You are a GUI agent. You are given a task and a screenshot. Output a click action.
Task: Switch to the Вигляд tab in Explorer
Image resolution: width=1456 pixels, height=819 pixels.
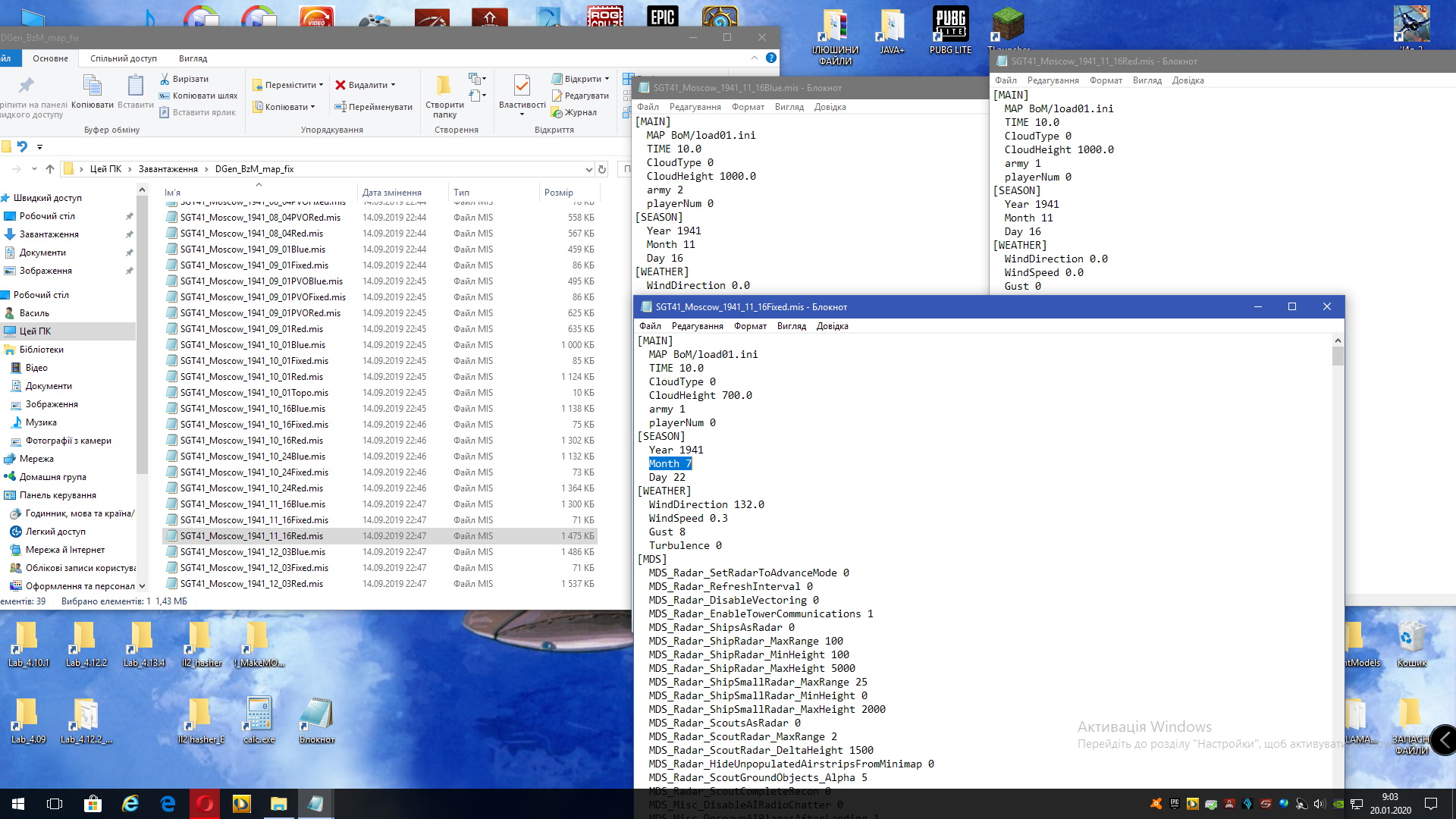click(193, 58)
